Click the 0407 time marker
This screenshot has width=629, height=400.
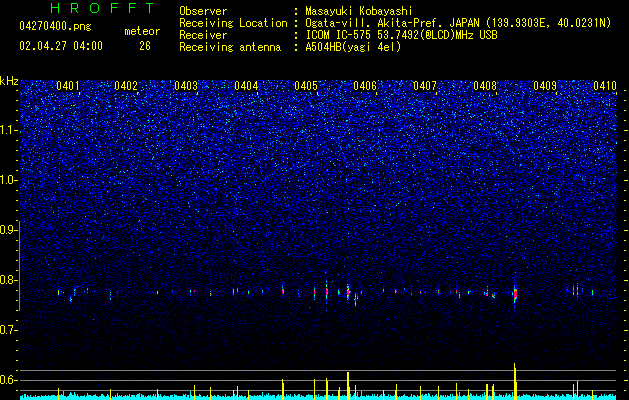pyautogui.click(x=425, y=86)
